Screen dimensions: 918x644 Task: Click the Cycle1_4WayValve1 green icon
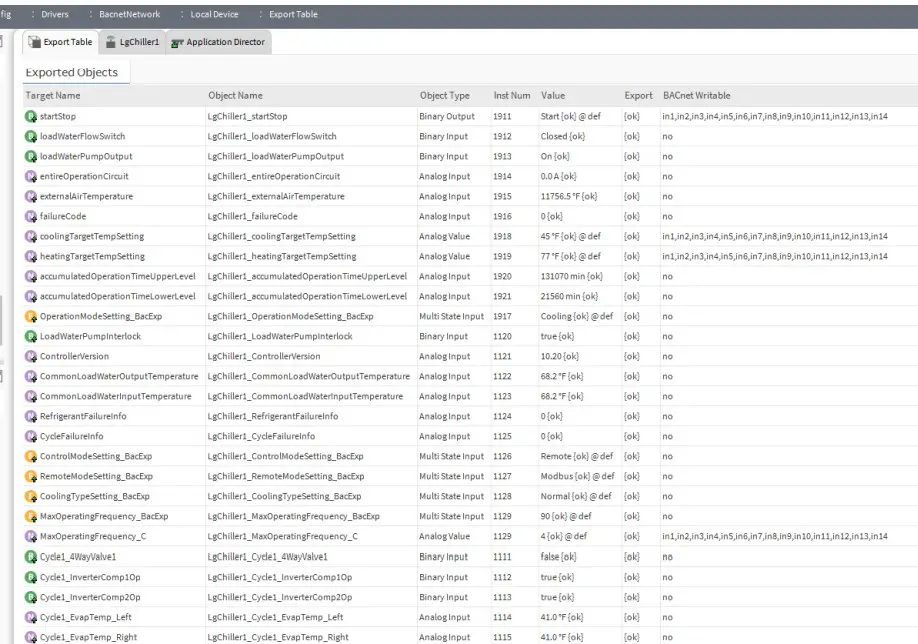coord(31,557)
